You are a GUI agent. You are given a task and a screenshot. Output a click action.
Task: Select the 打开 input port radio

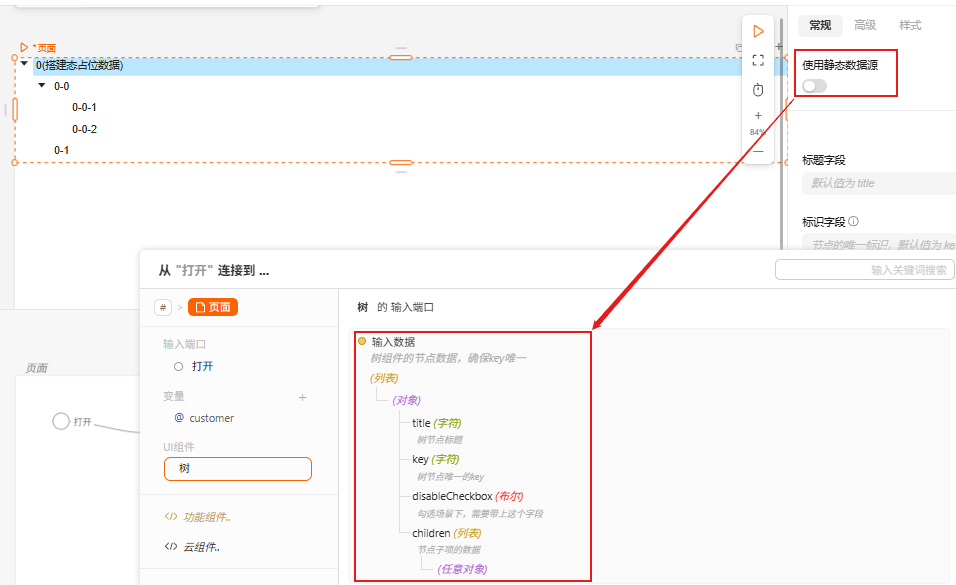coord(178,366)
